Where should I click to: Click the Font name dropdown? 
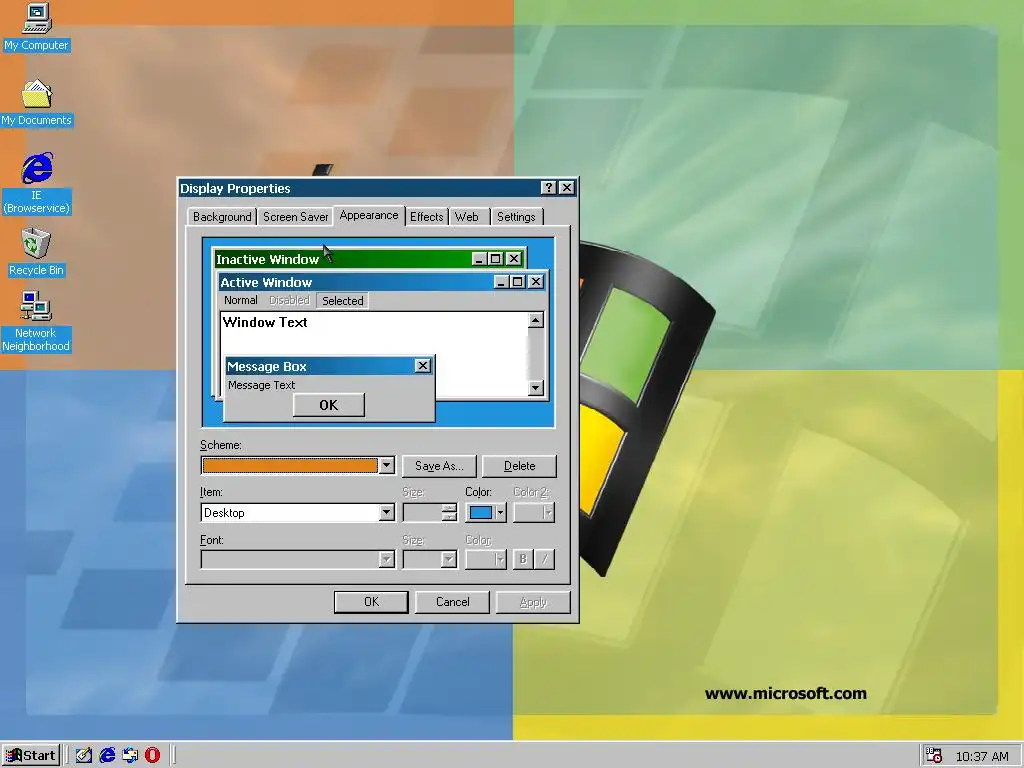point(298,560)
